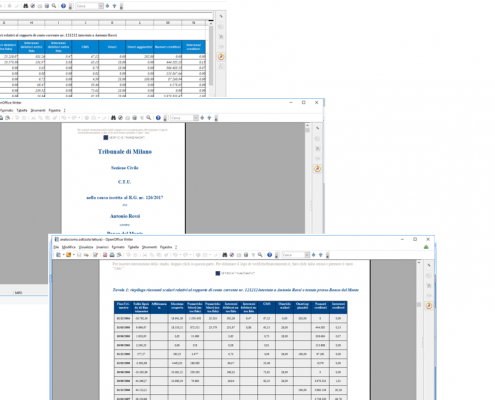Print document from anatocismo Writer toolbar
Screen dimensions: 495x400
point(112,255)
